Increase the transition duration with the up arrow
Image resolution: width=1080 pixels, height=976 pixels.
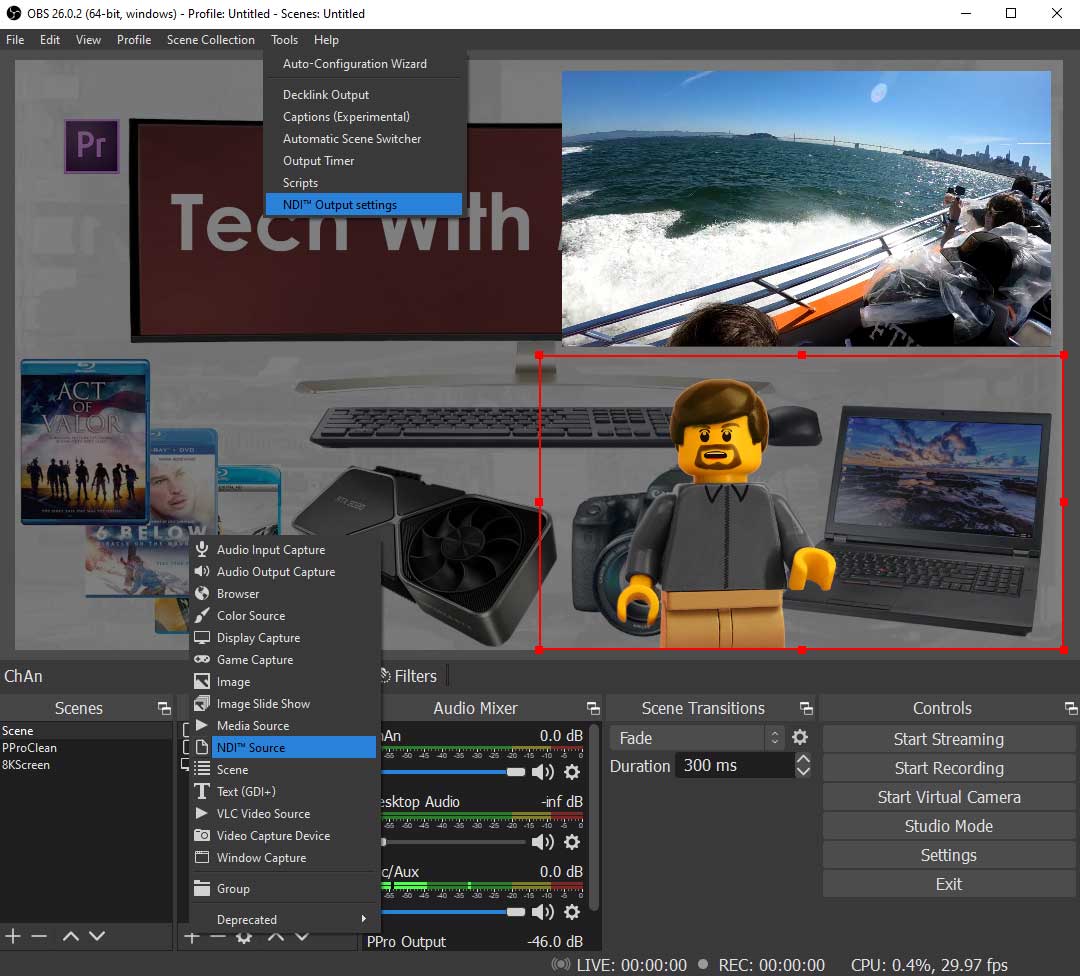802,759
